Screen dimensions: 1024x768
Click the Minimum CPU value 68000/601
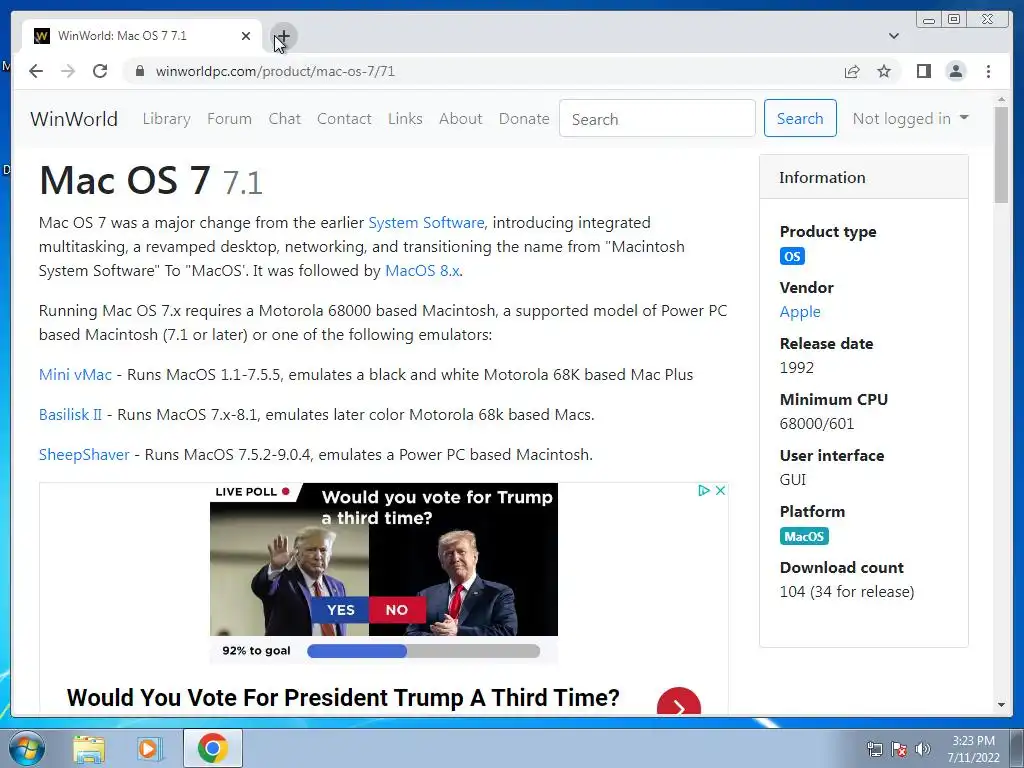[817, 424]
